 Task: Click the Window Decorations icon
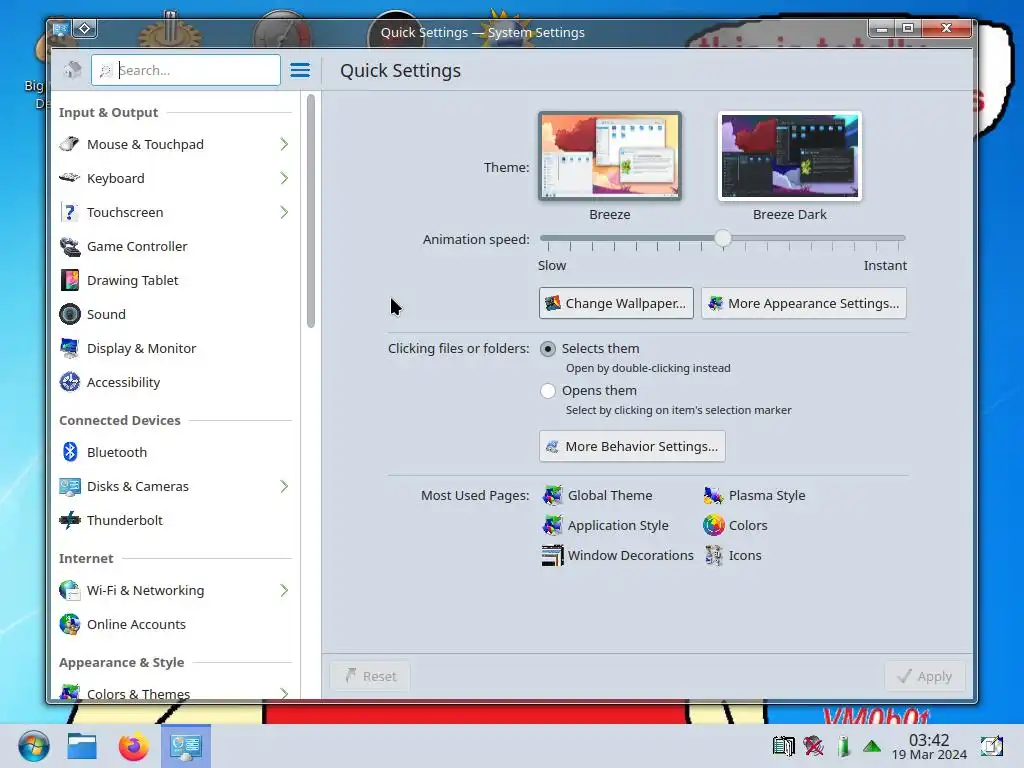[552, 555]
